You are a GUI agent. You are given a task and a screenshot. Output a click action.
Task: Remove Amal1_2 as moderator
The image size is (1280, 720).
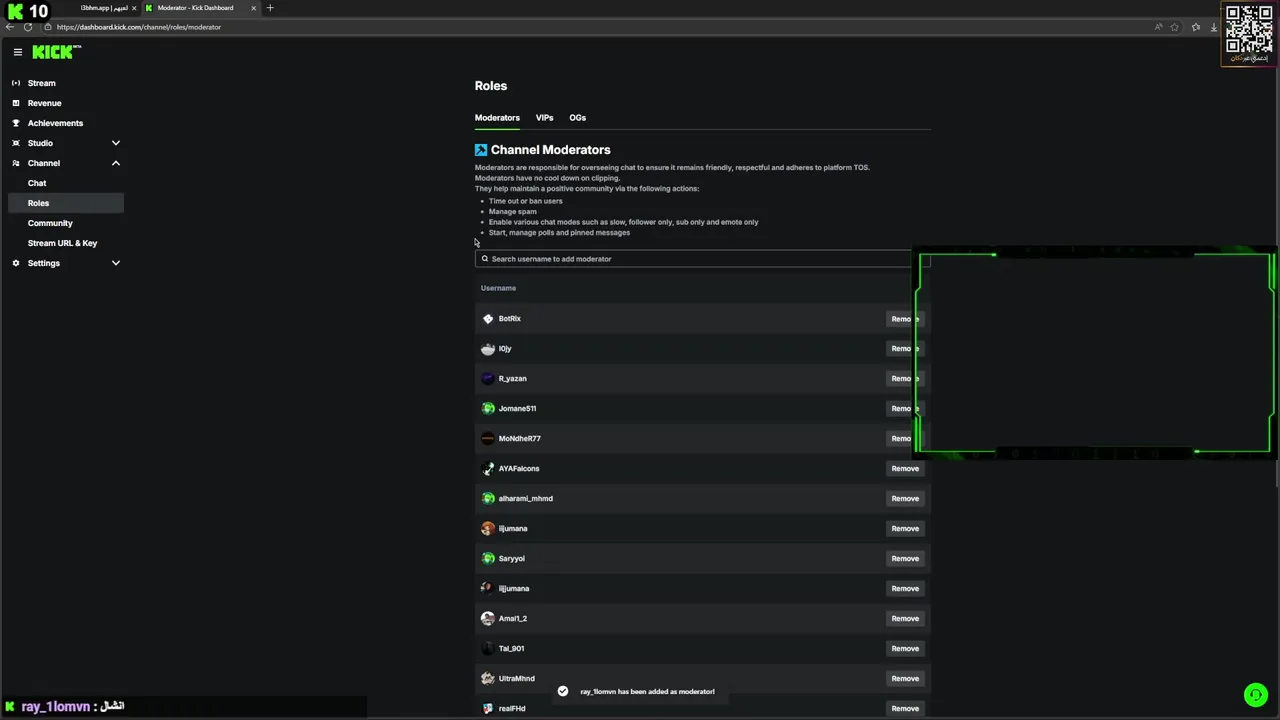coord(905,618)
